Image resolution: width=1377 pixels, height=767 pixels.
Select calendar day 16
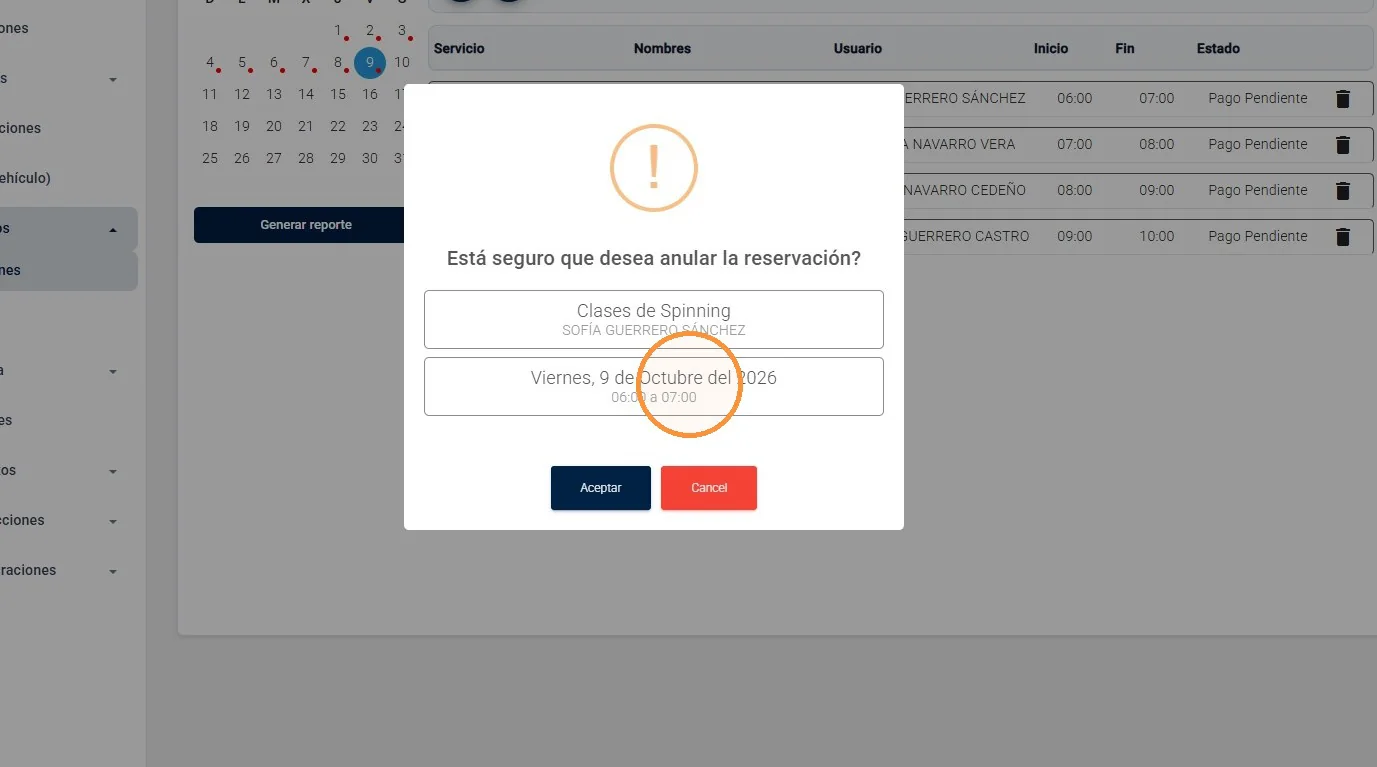pos(370,94)
